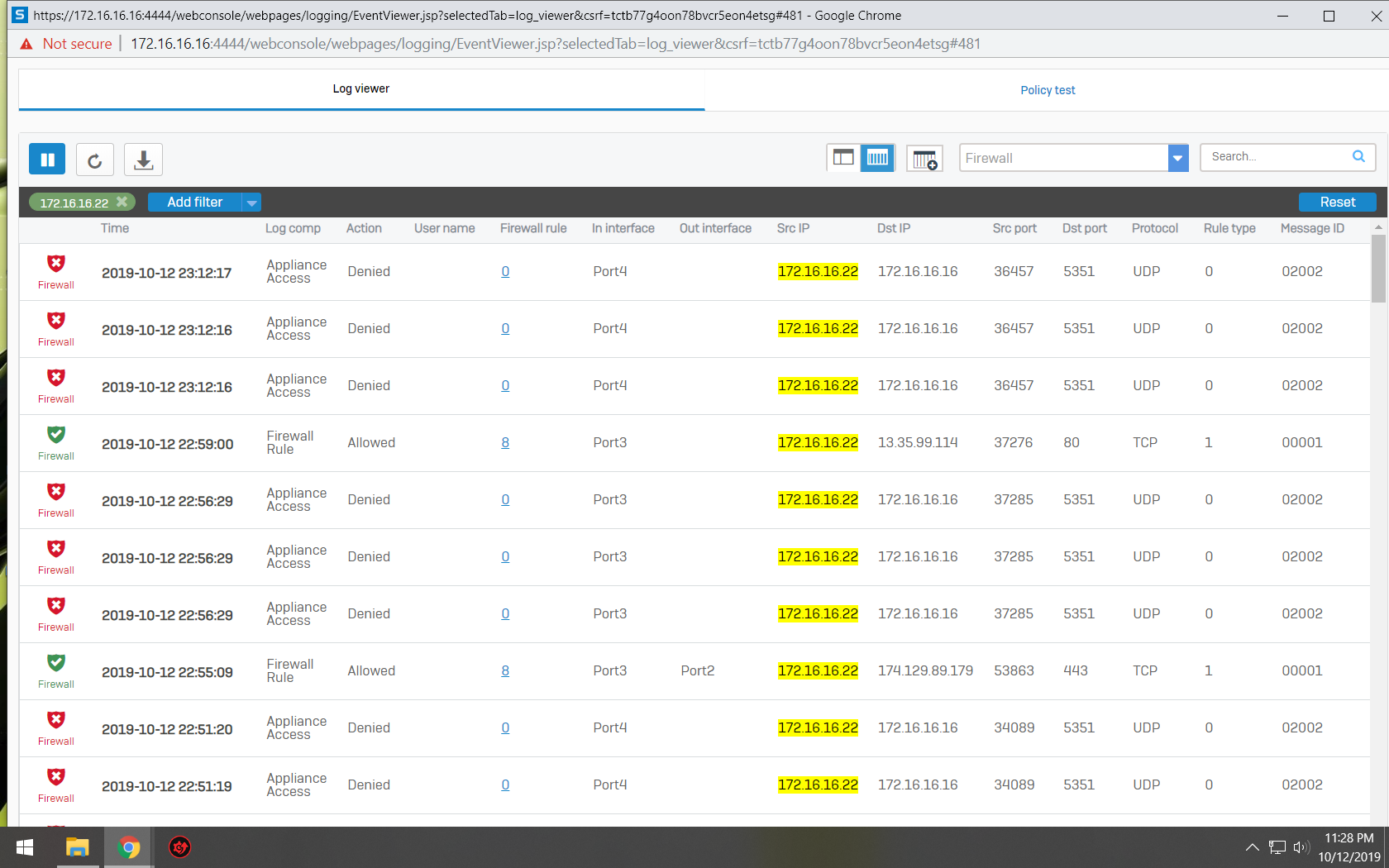
Task: Select the Log viewer tab
Action: (x=361, y=89)
